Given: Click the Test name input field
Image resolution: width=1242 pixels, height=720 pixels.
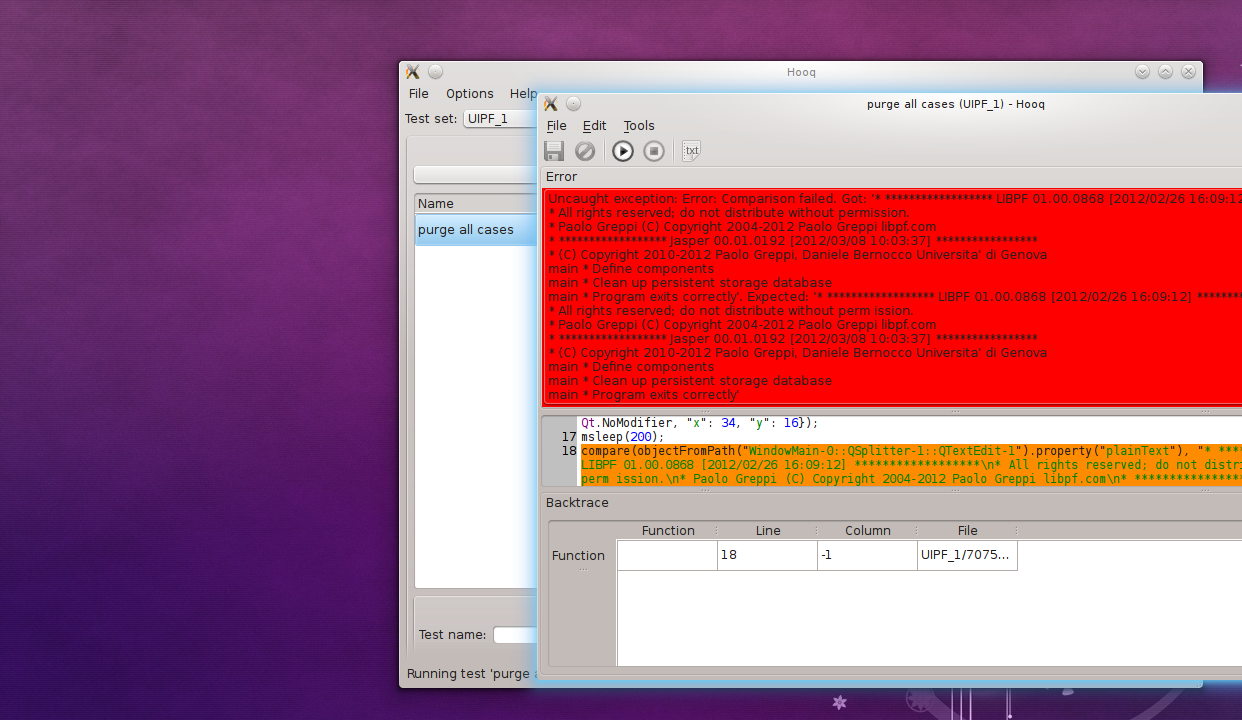Looking at the screenshot, I should pyautogui.click(x=515, y=635).
